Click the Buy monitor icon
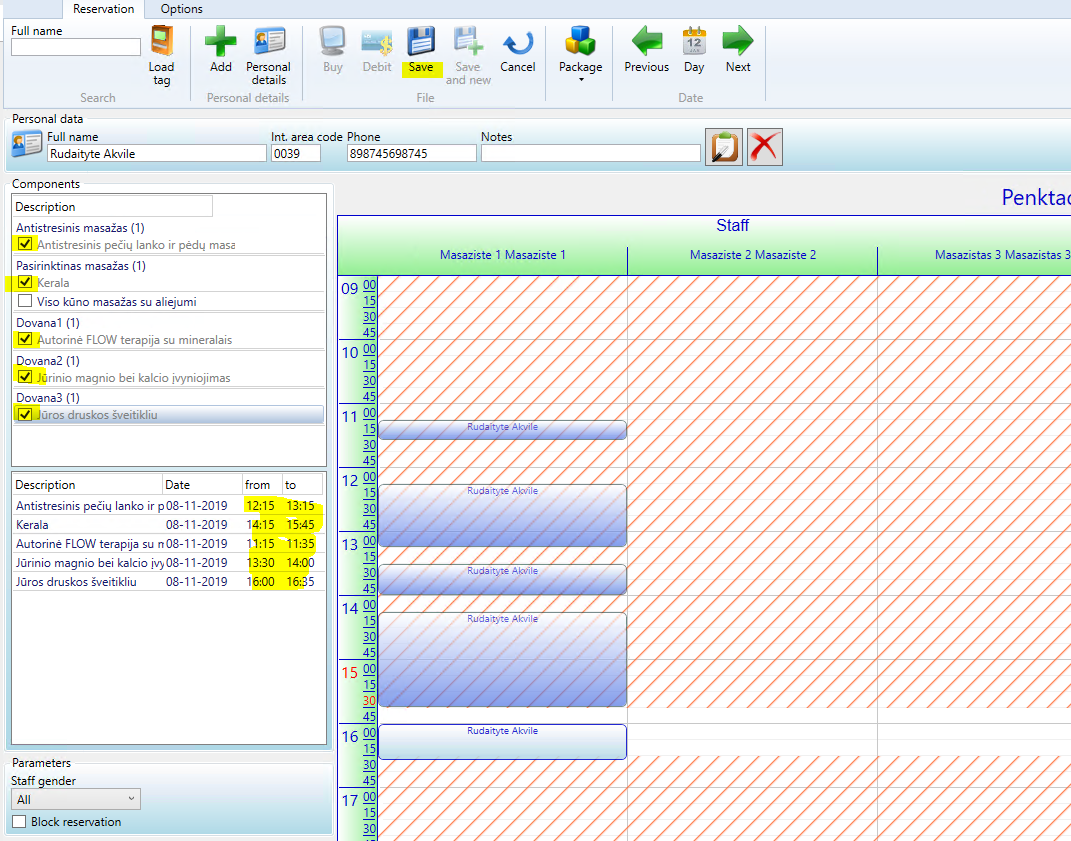The image size is (1071, 841). [x=333, y=42]
